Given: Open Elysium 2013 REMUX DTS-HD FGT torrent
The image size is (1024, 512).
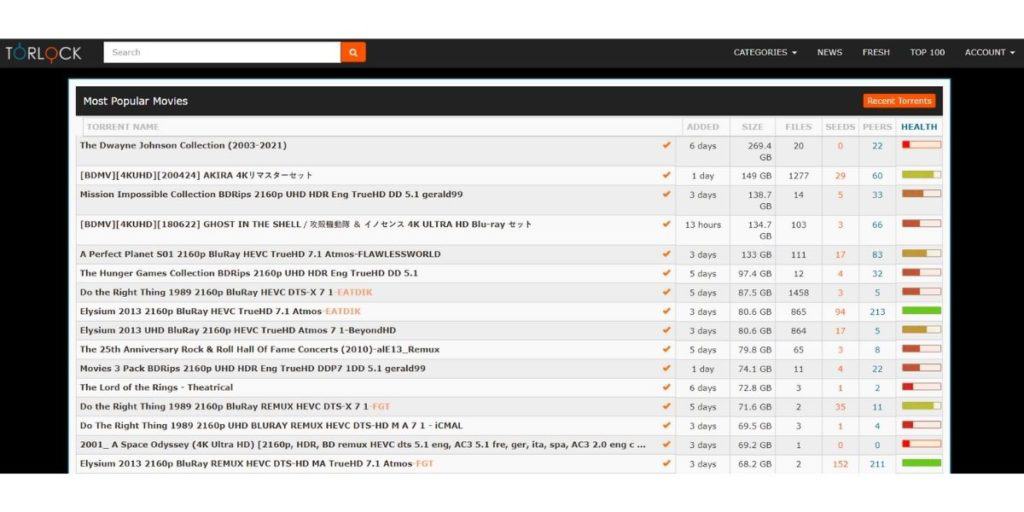Looking at the screenshot, I should pyautogui.click(x=257, y=464).
